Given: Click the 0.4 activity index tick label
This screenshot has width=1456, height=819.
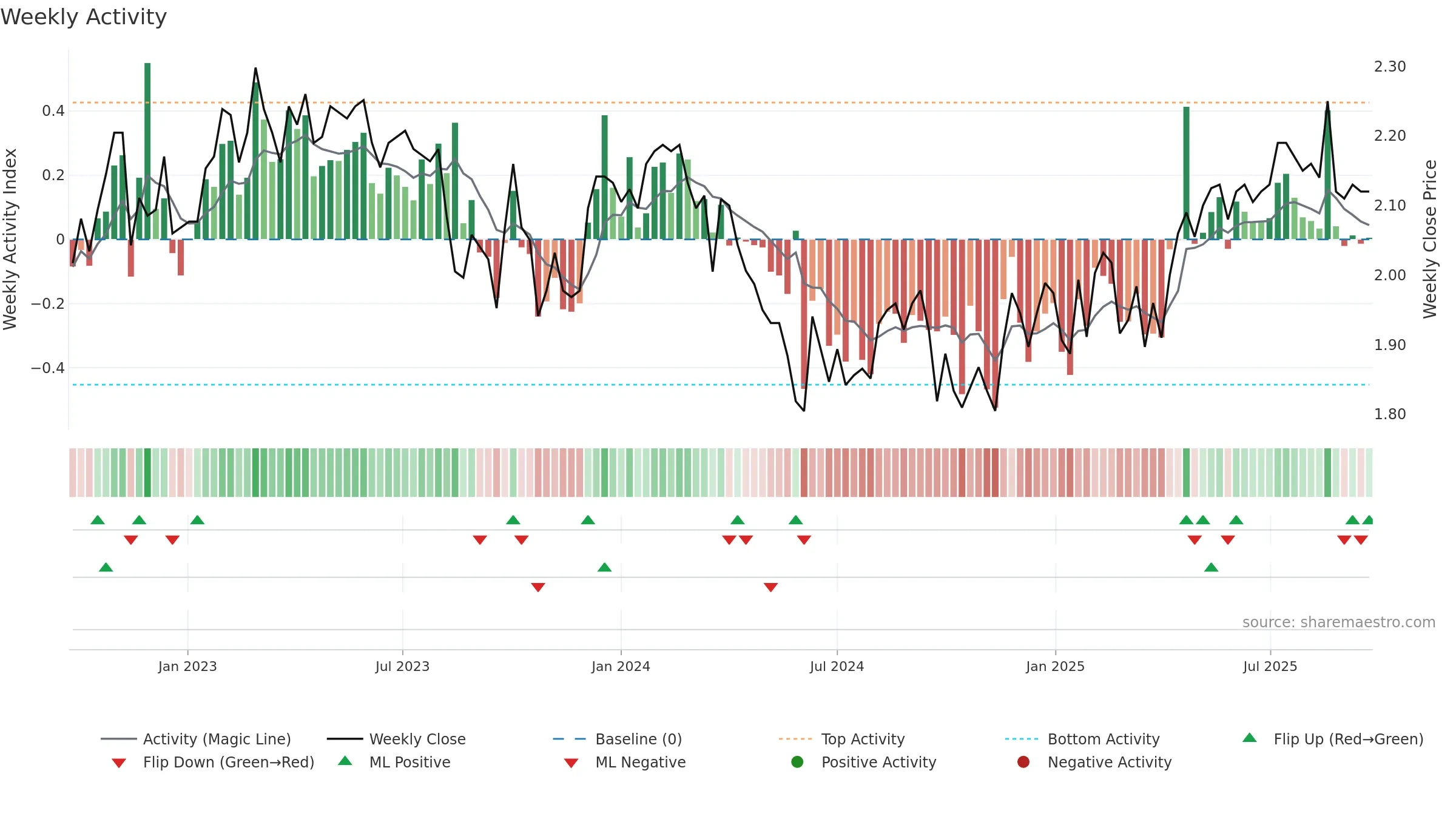Looking at the screenshot, I should pos(53,111).
